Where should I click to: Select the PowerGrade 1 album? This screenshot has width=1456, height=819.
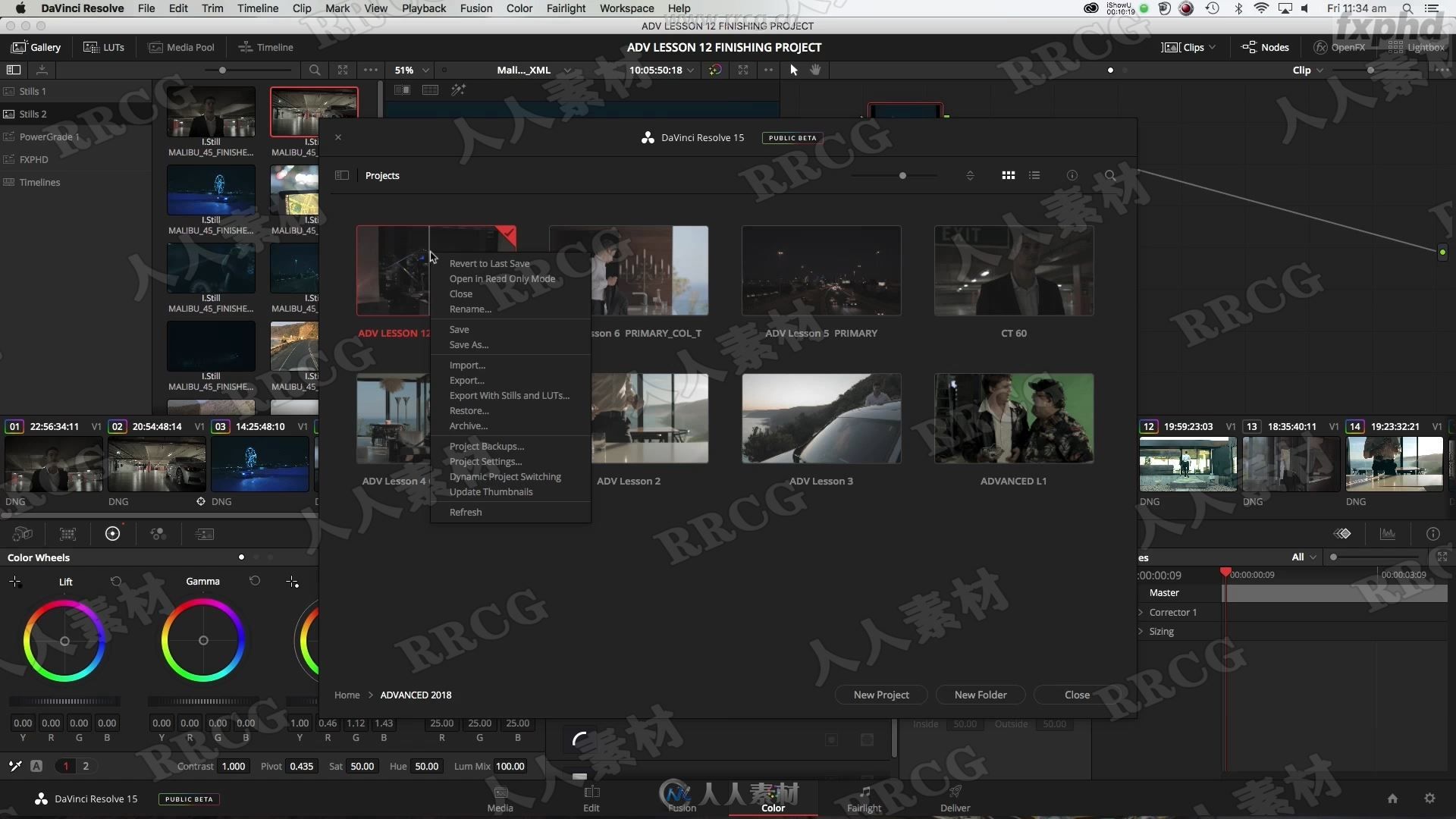(x=49, y=136)
